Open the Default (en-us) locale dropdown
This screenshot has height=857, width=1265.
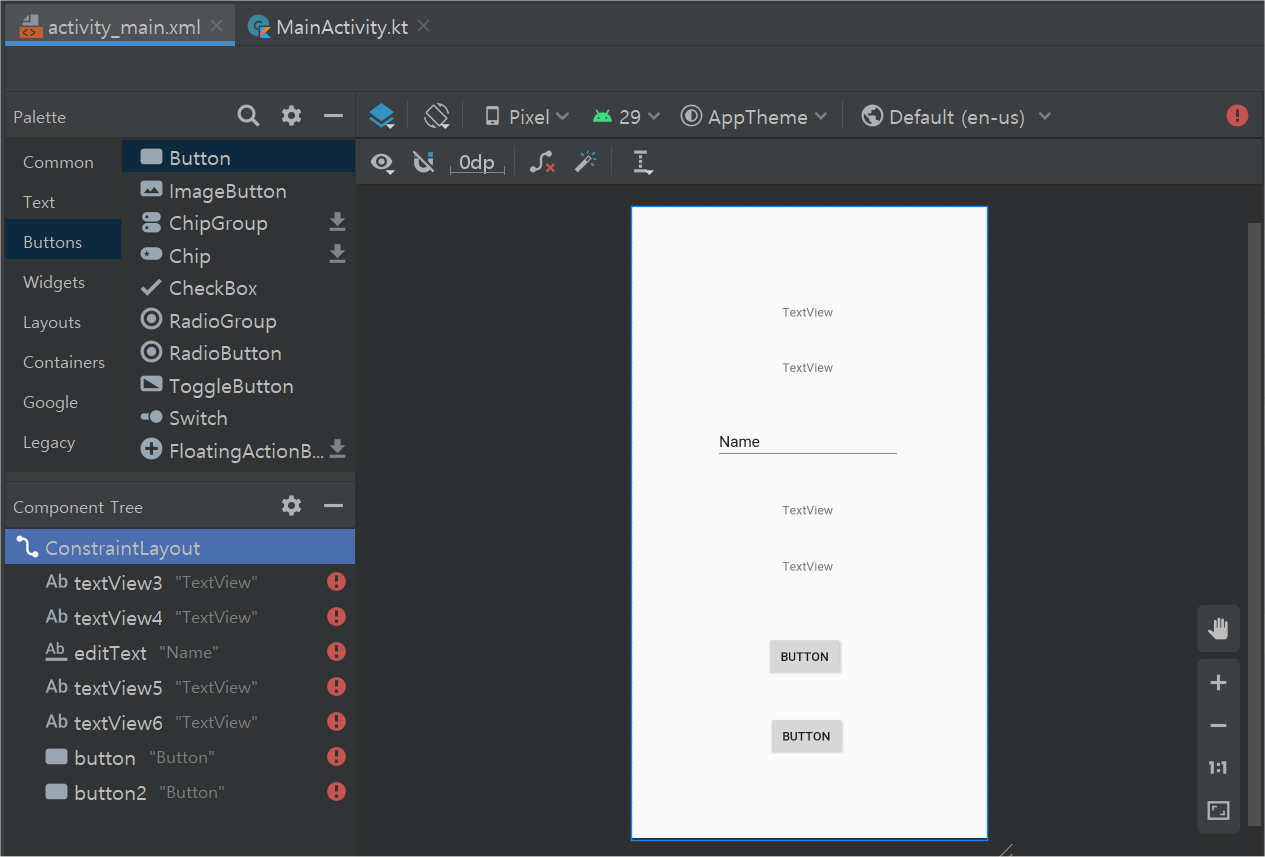[956, 117]
